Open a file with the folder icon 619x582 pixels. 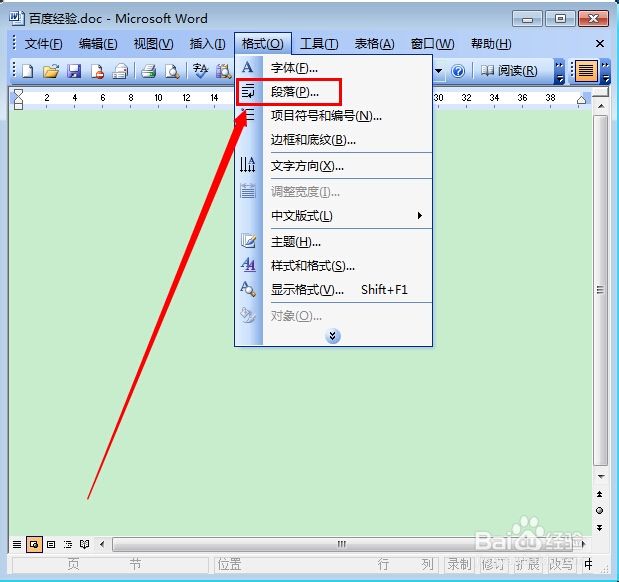[51, 71]
